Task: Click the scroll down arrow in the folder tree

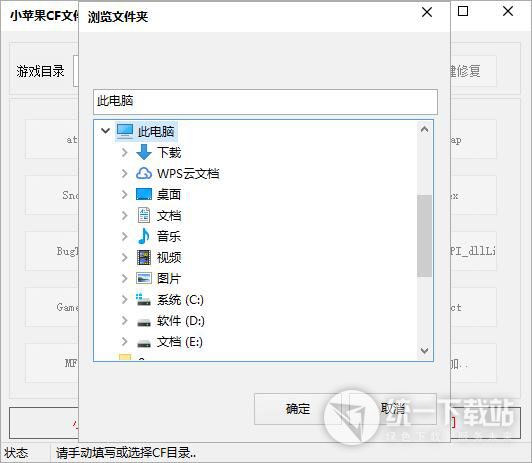Action: click(x=424, y=350)
